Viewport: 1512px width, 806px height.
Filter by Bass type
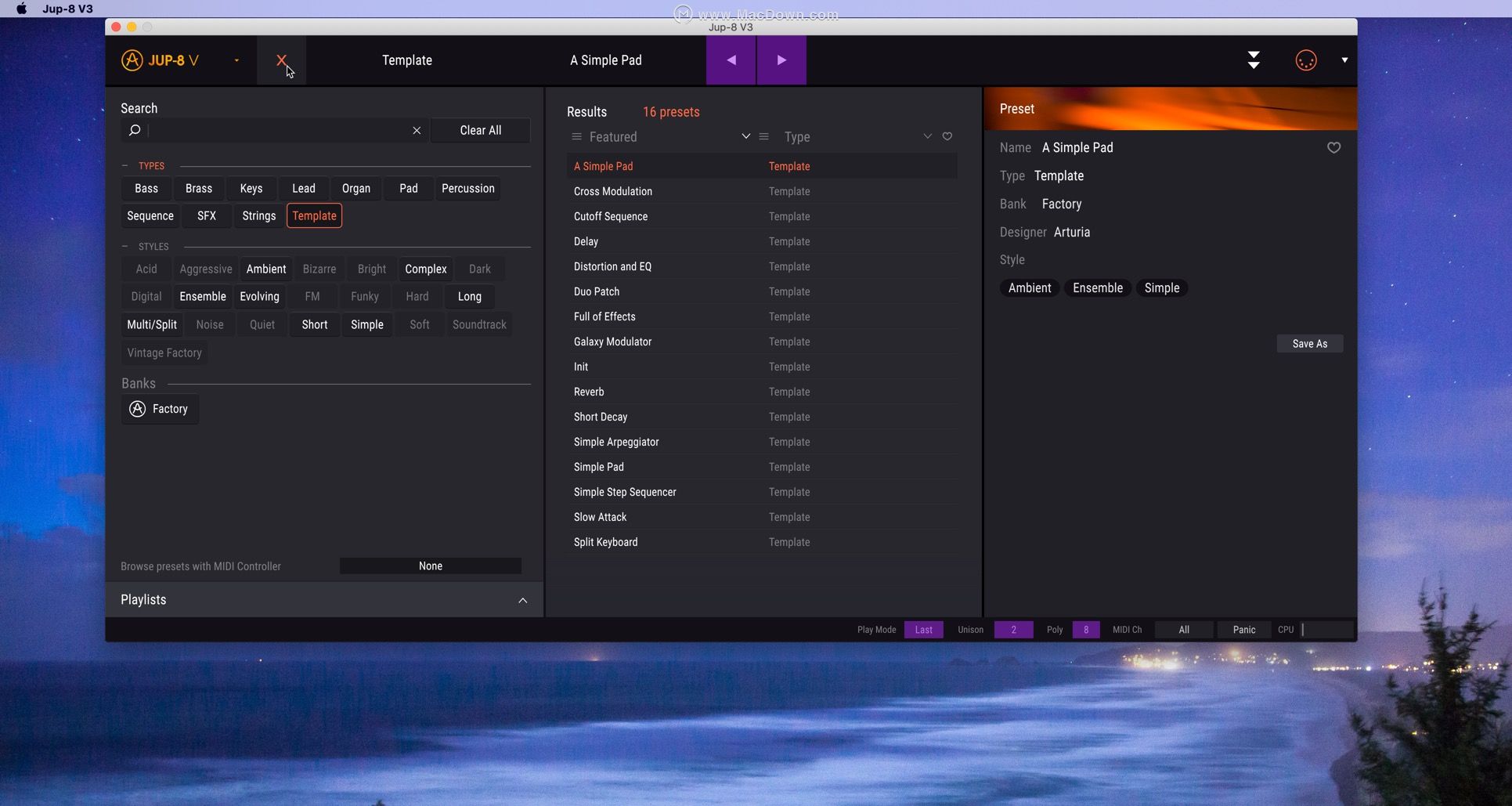click(x=146, y=189)
